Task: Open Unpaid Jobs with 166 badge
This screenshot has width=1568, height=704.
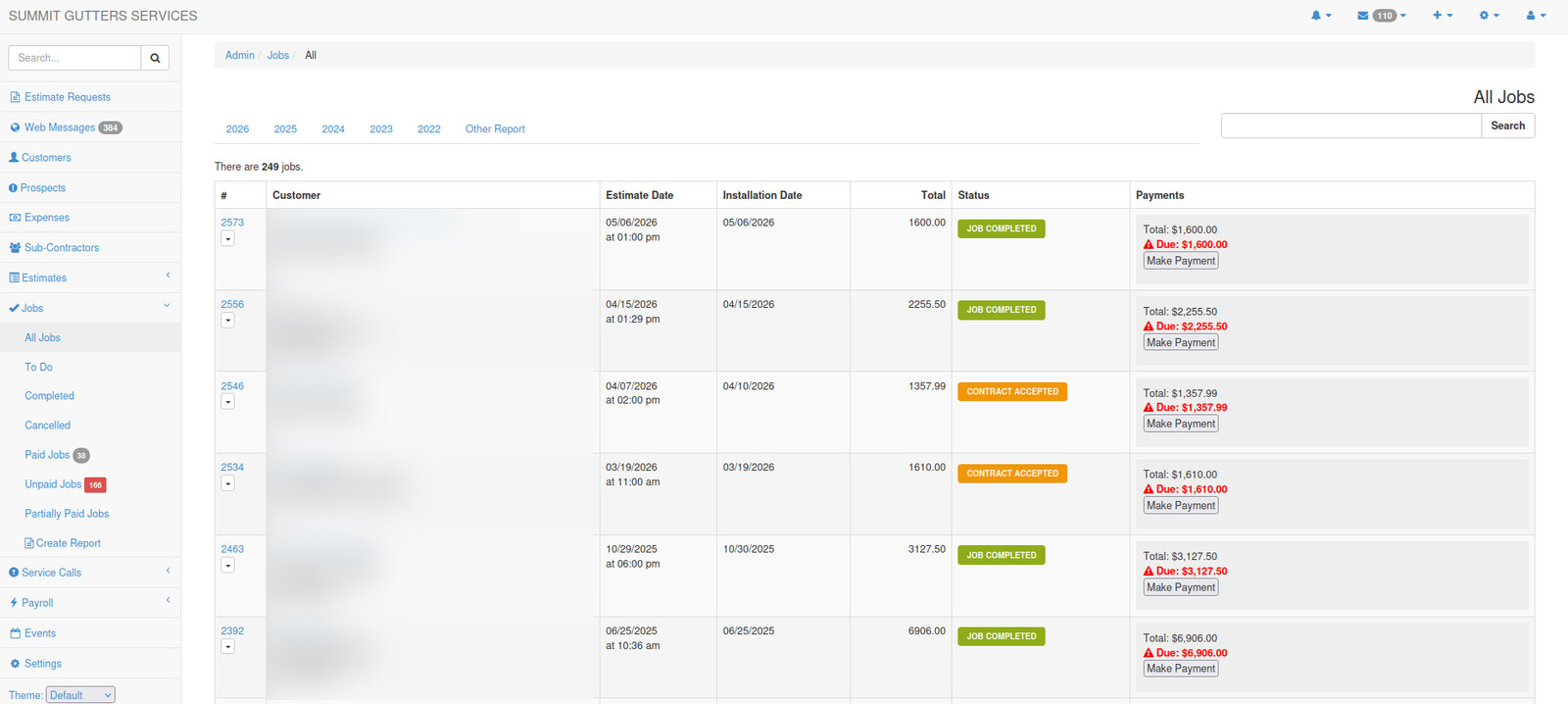Action: 65,484
